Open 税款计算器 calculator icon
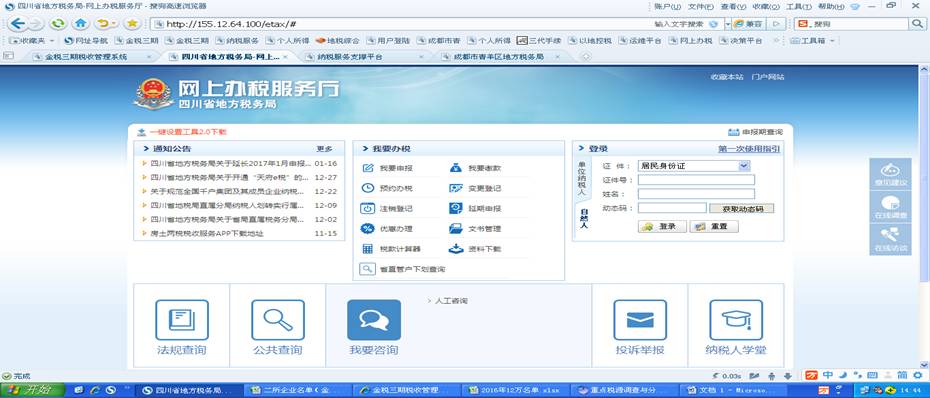930x398 pixels. click(368, 249)
